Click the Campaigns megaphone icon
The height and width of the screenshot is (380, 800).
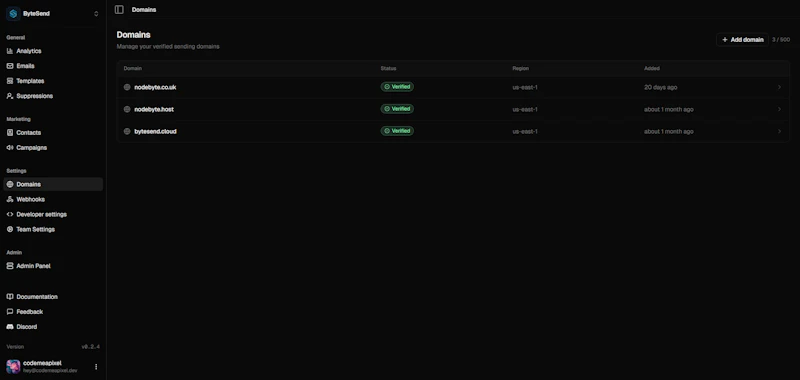(10, 147)
